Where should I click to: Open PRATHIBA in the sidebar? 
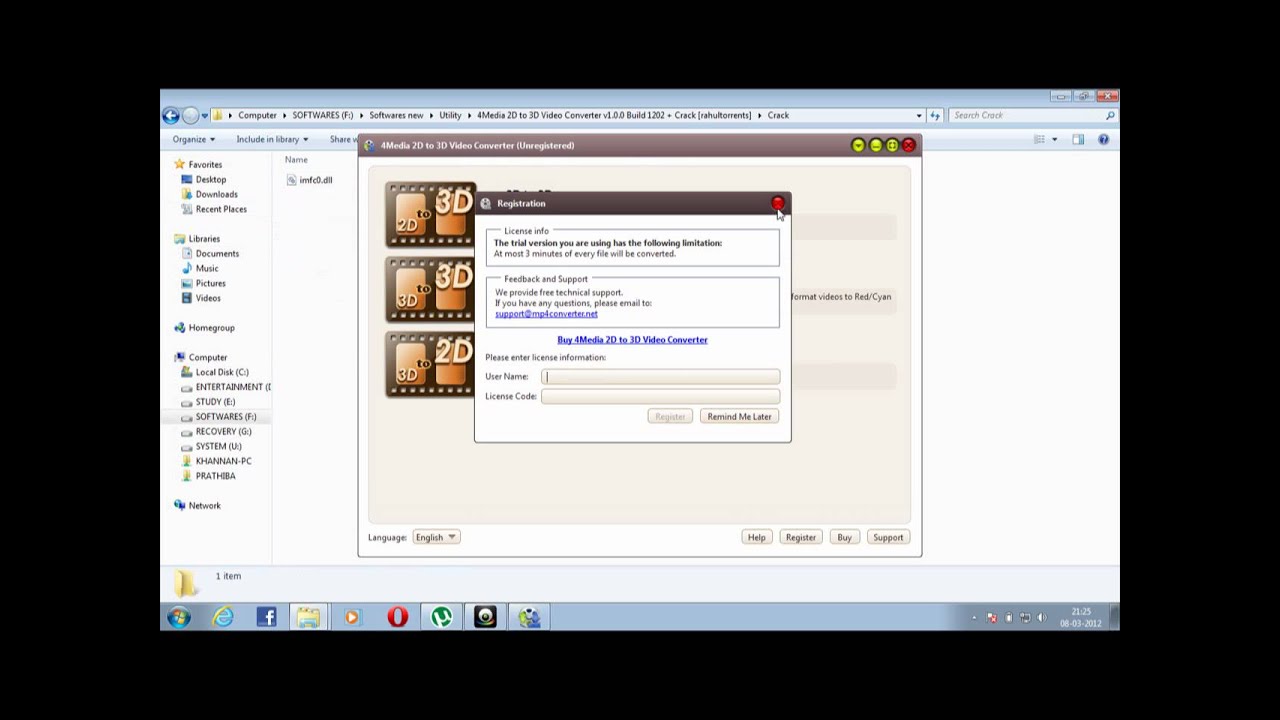tap(215, 476)
